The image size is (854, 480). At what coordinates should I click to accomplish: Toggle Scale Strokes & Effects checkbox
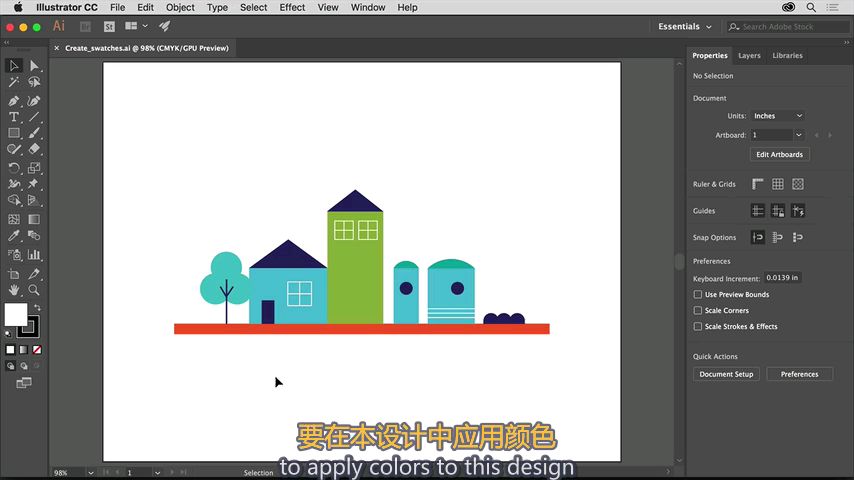[x=698, y=327]
